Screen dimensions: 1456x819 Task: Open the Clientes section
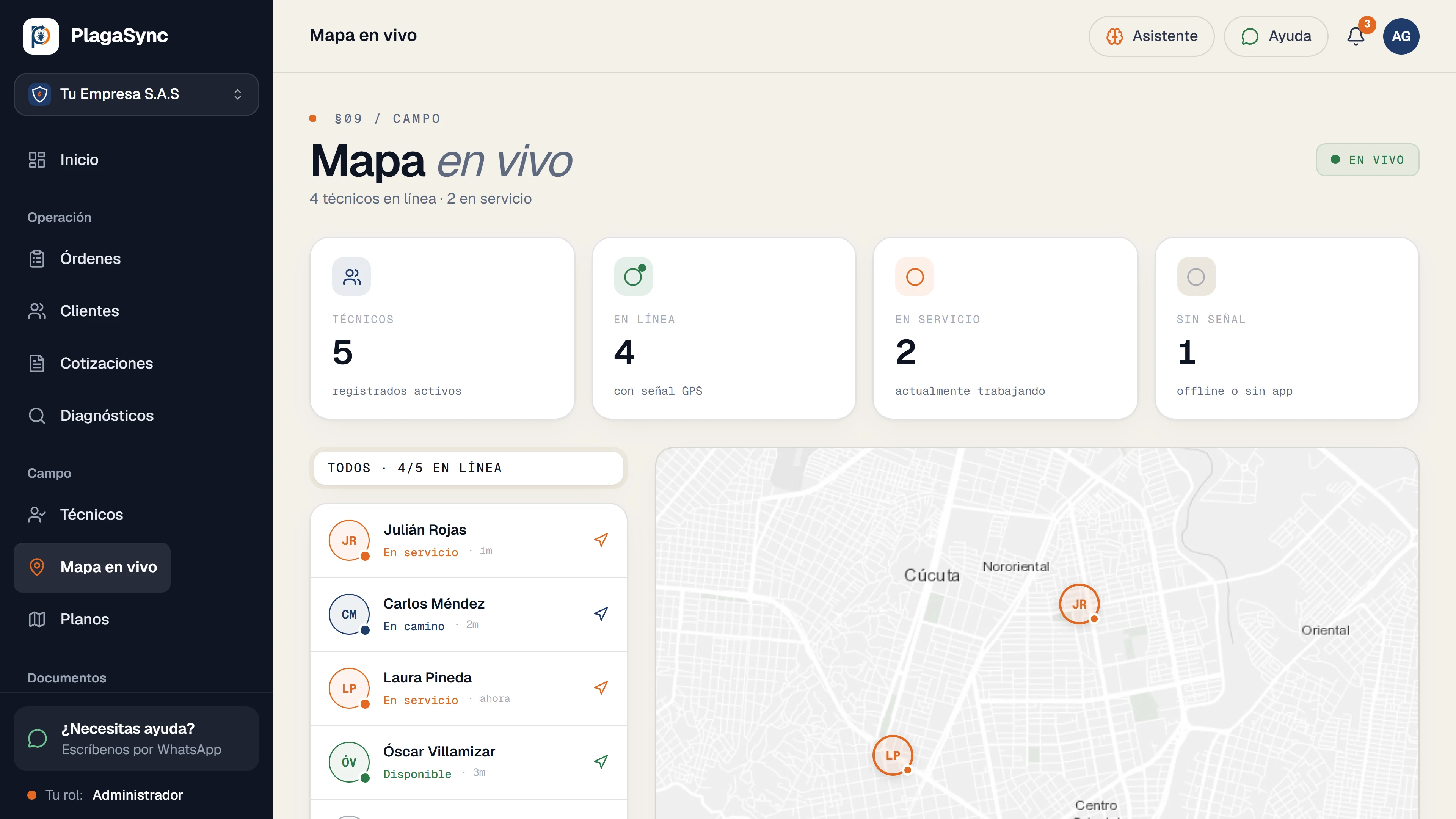tap(74, 311)
